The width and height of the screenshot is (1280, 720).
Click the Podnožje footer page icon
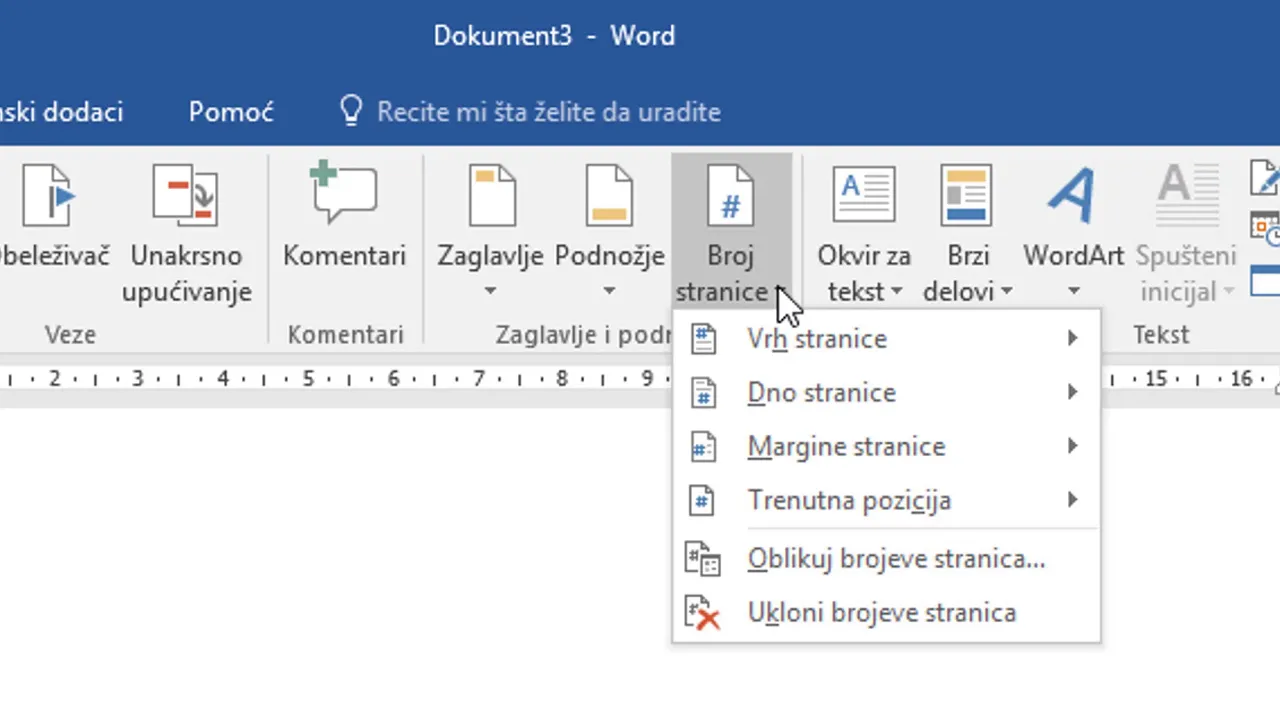point(609,195)
